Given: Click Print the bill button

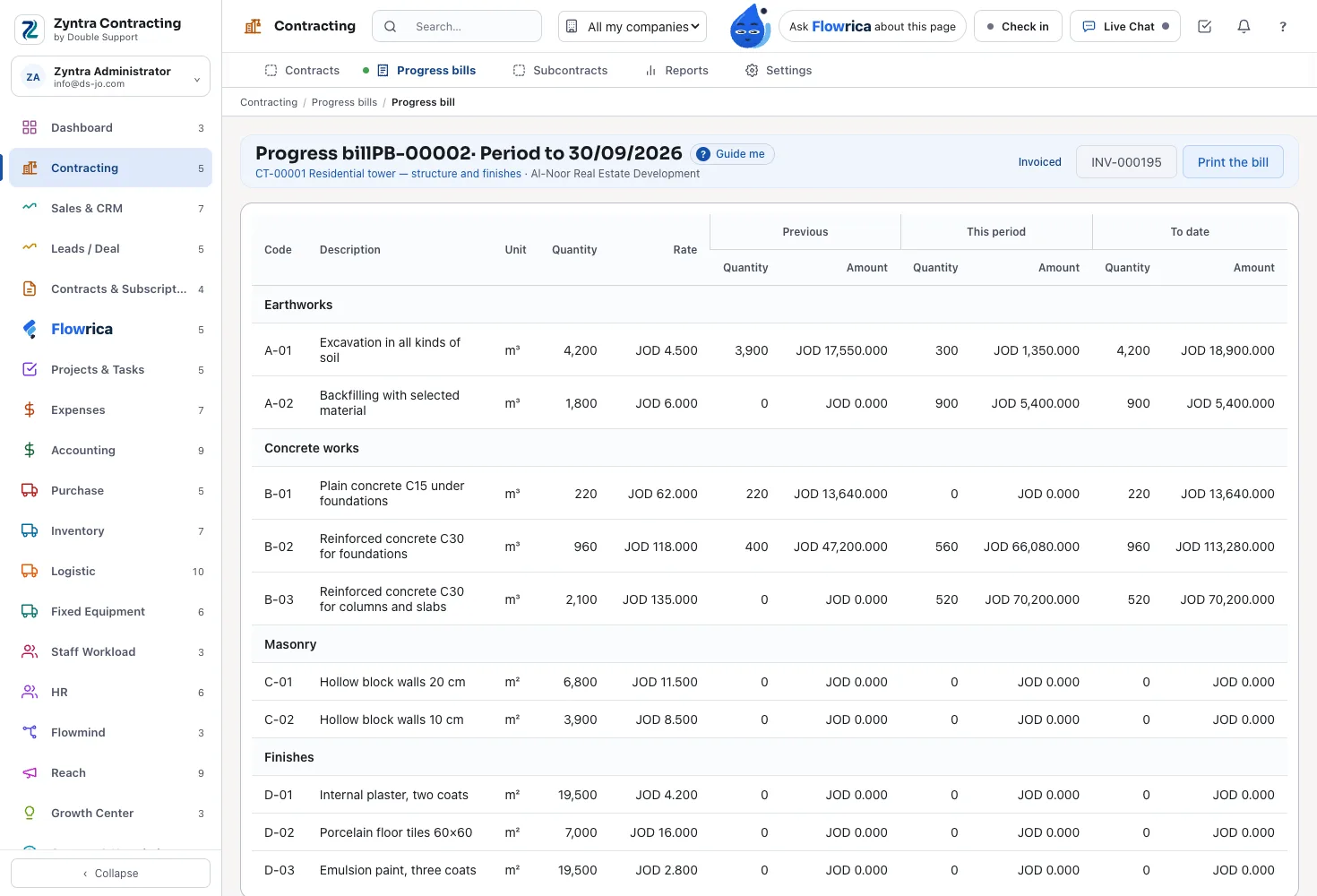Looking at the screenshot, I should pyautogui.click(x=1233, y=162).
